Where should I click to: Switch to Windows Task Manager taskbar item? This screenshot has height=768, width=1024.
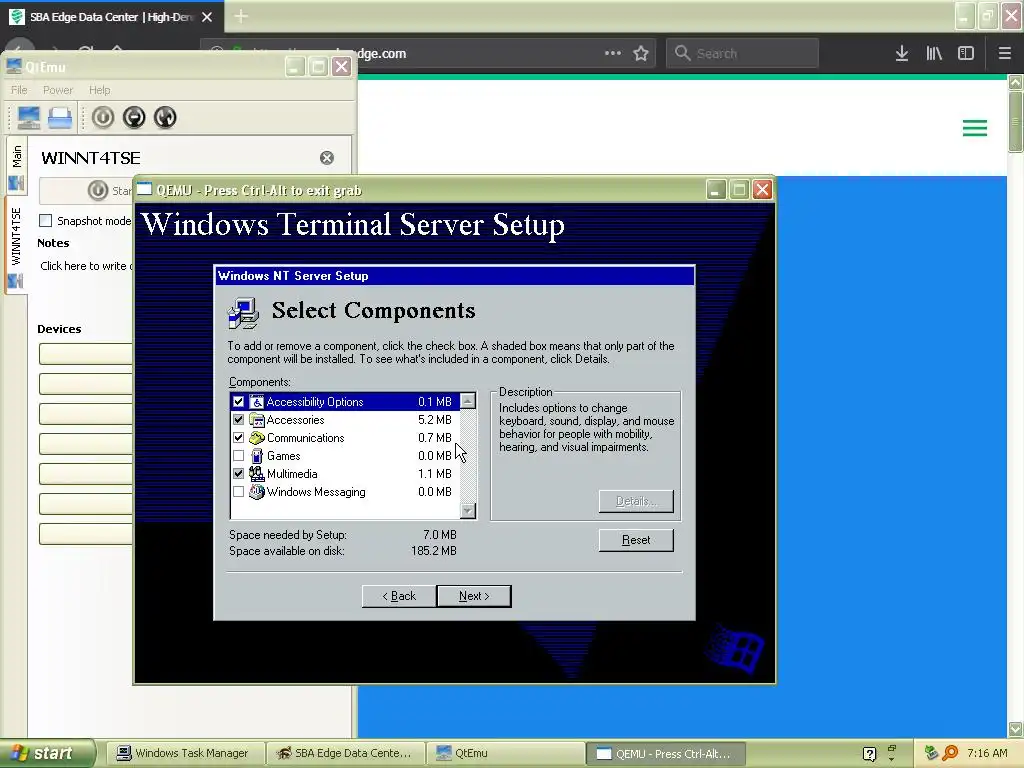183,754
